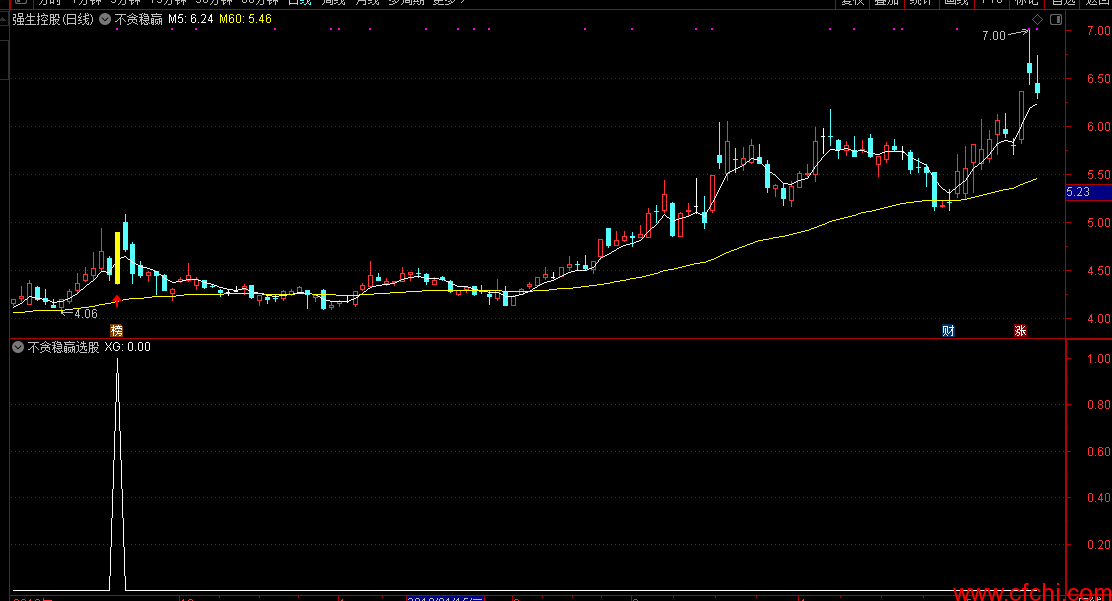Screen dimensions: 1112x601
Task: Click the 强生控股(日线) stock title
Action: click(53, 19)
